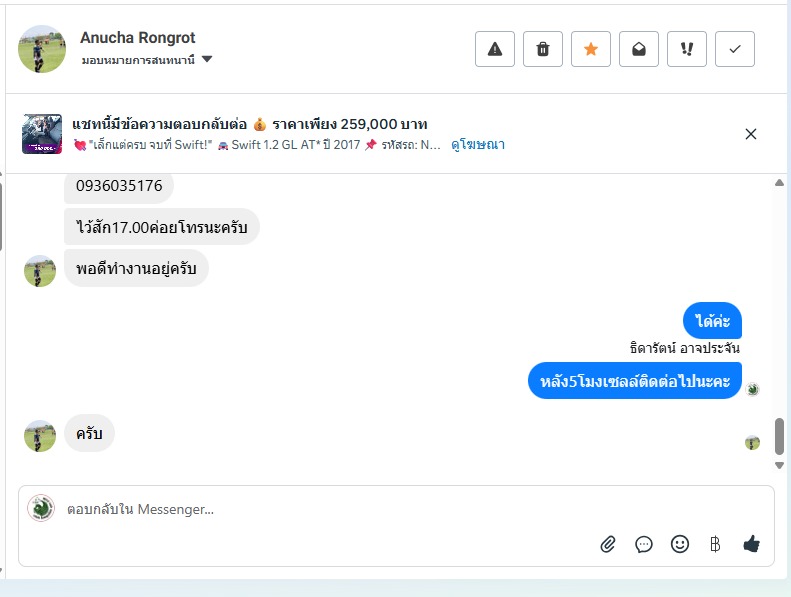
Task: Select the last ครับ message bubble
Action: click(89, 433)
